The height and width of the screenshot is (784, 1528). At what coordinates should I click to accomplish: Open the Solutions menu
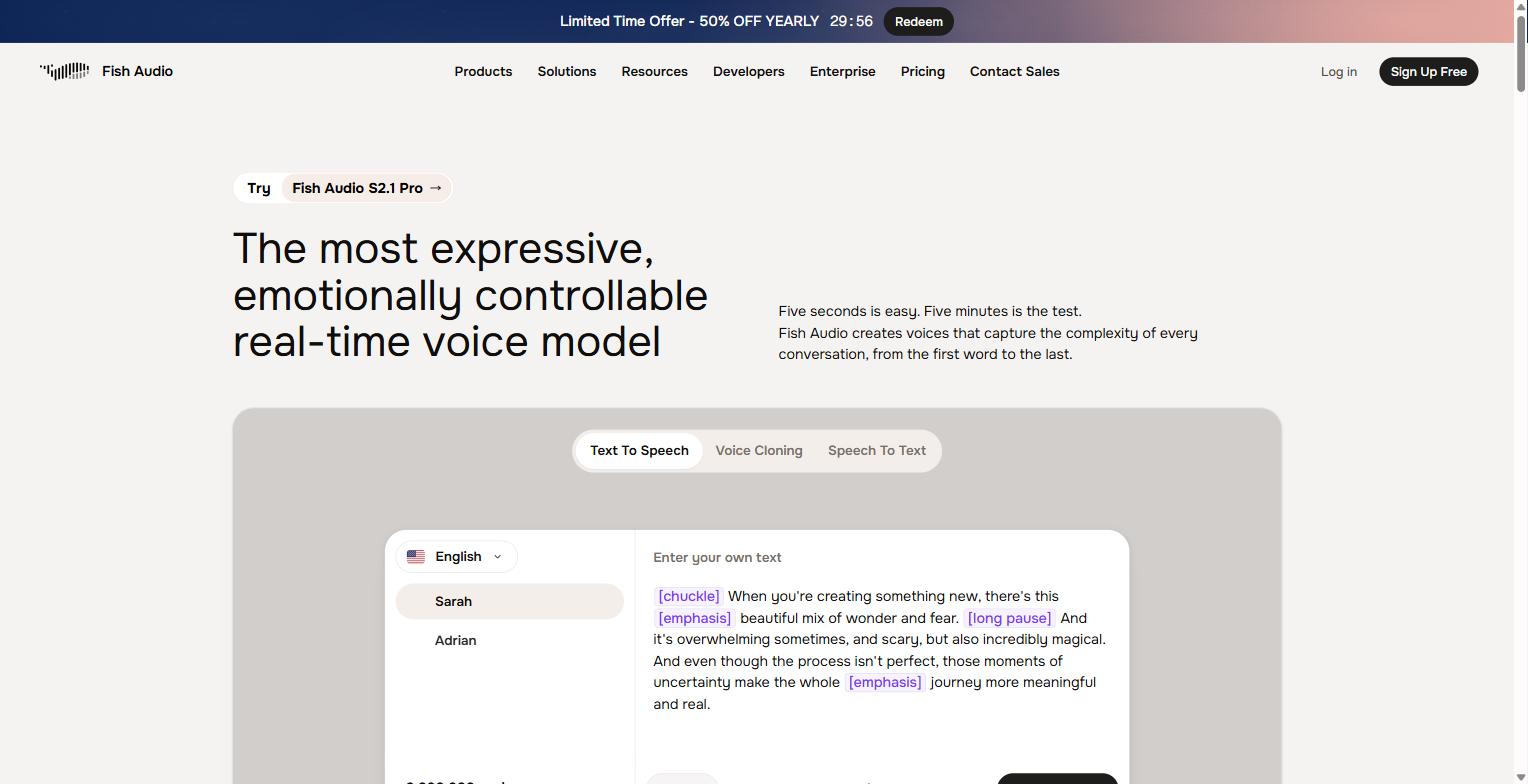pyautogui.click(x=567, y=71)
